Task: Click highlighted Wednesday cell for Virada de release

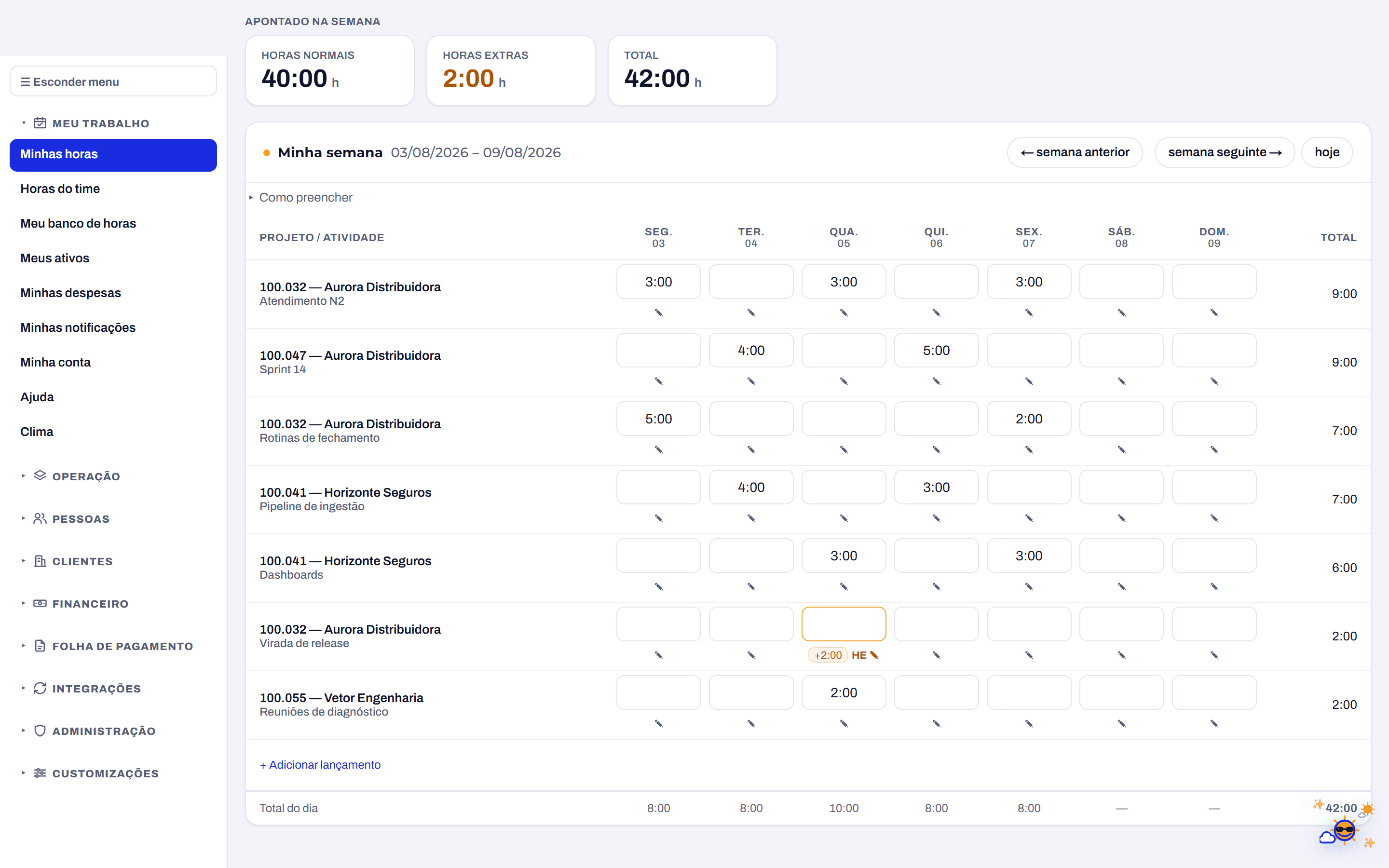Action: [x=844, y=624]
